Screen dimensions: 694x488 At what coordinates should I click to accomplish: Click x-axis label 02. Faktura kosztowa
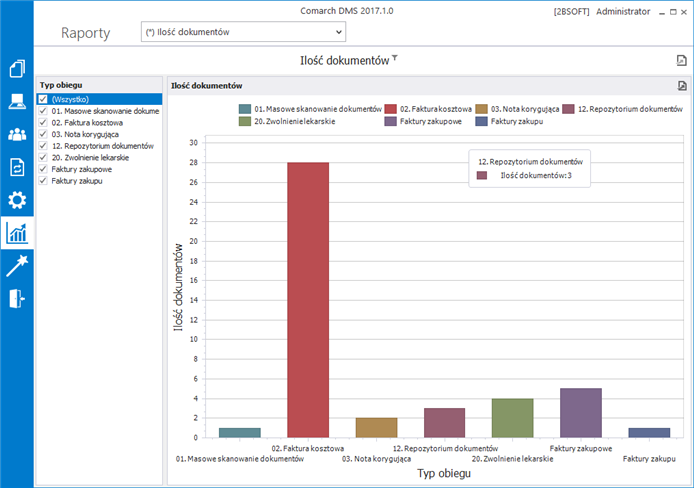click(x=308, y=448)
